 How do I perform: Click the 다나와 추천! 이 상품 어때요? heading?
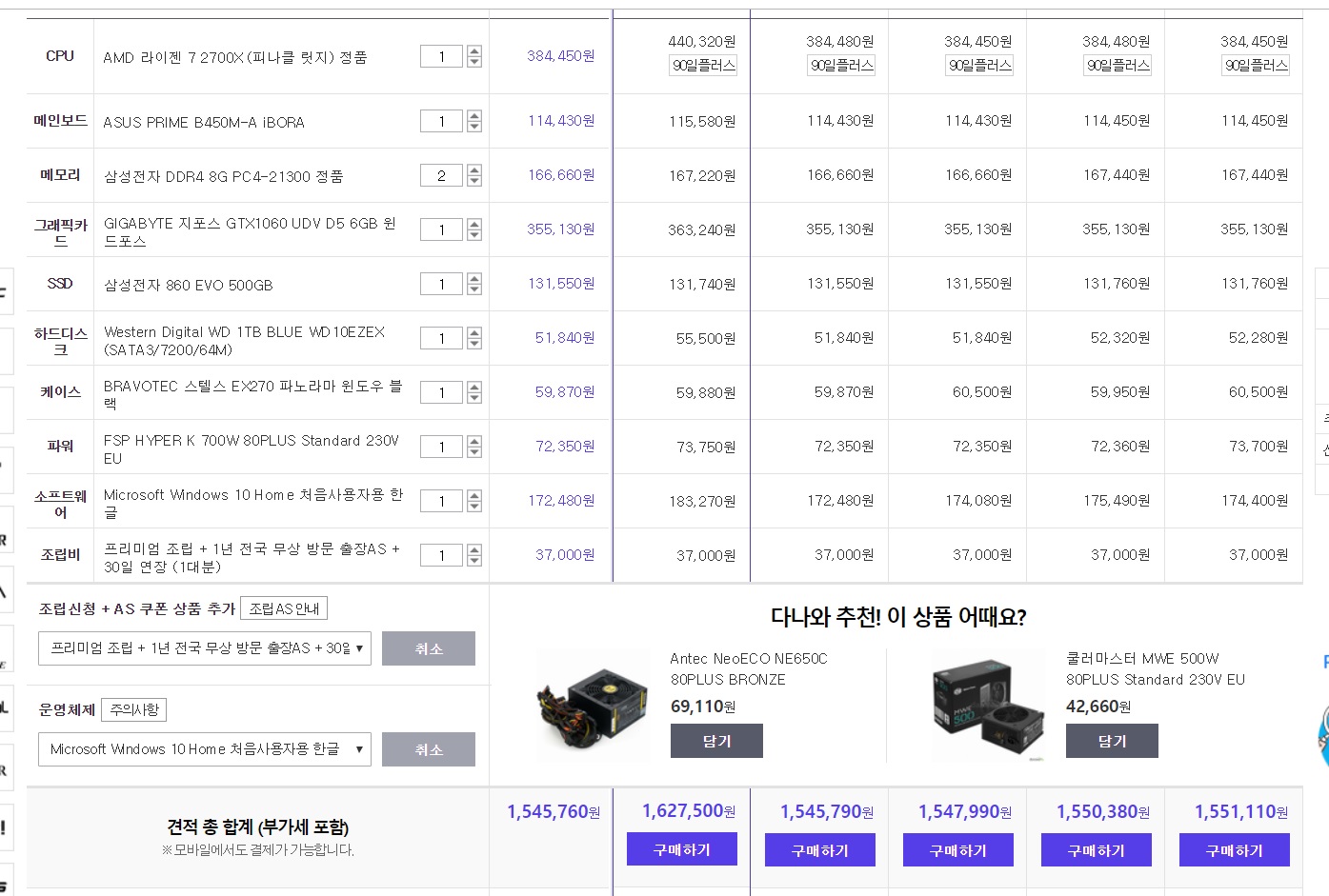tap(898, 617)
